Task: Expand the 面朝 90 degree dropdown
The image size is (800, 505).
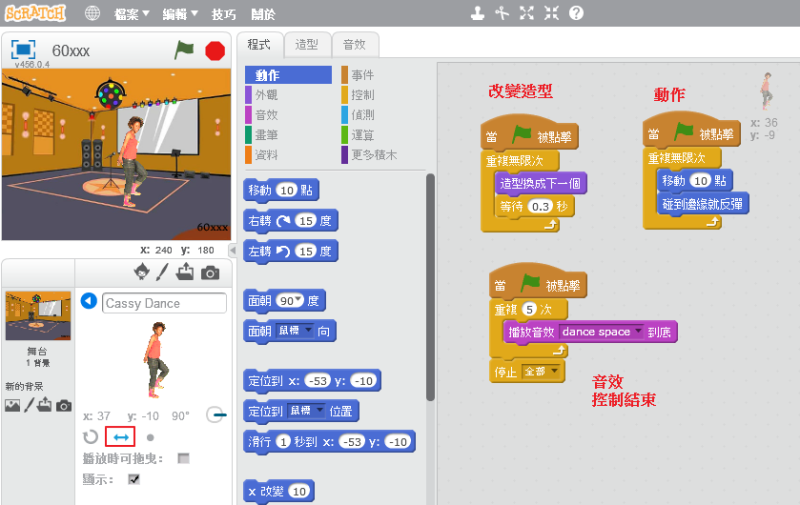Action: click(x=297, y=301)
